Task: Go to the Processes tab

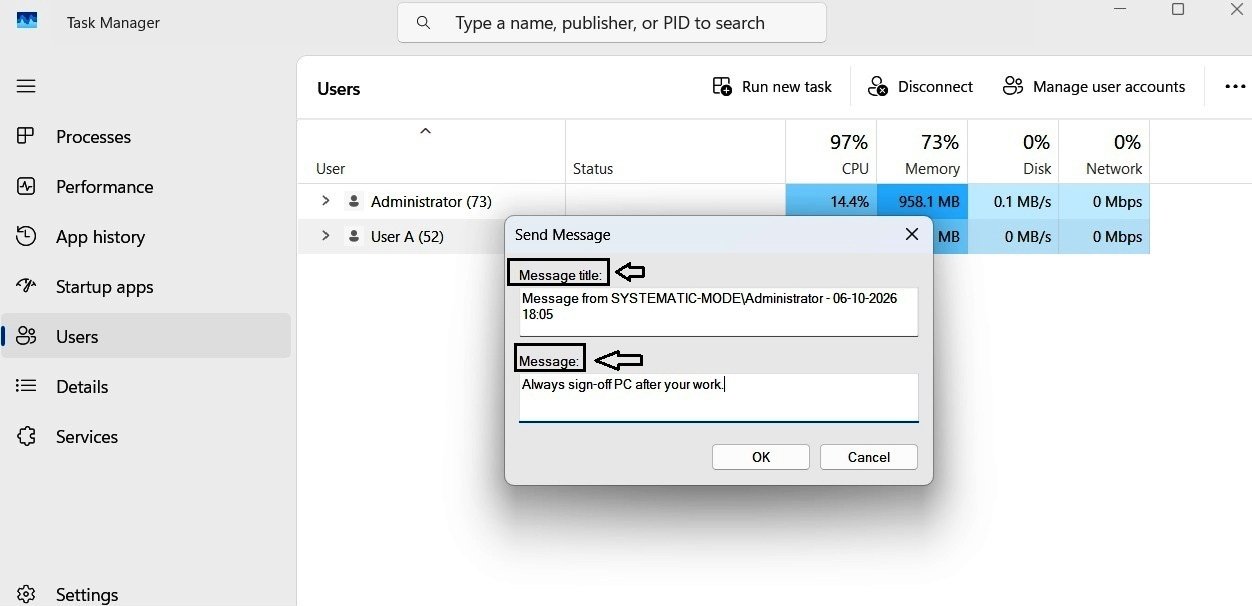Action: click(x=146, y=136)
